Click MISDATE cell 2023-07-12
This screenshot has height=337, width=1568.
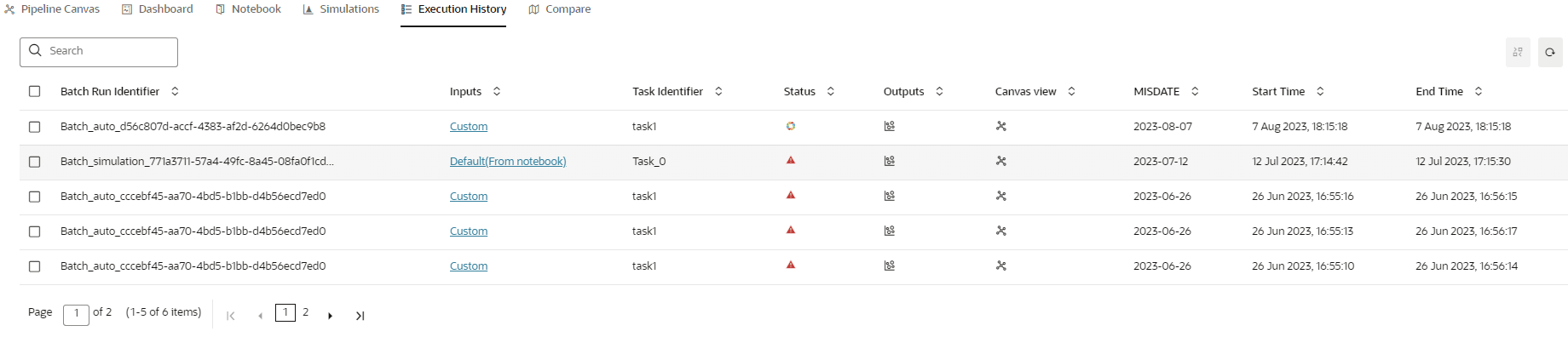point(1161,162)
